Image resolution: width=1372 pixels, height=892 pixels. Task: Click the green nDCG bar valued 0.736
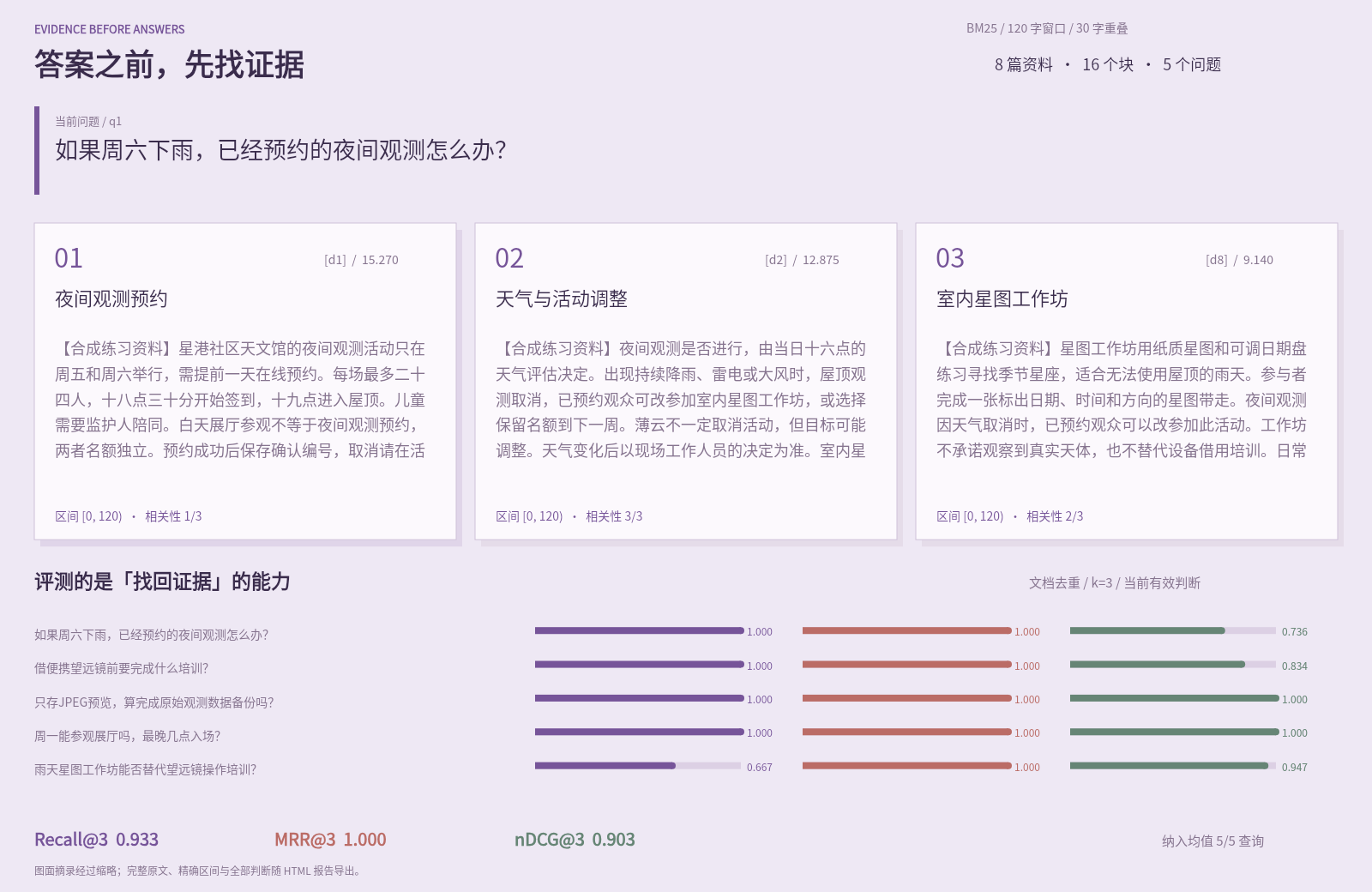(1147, 630)
